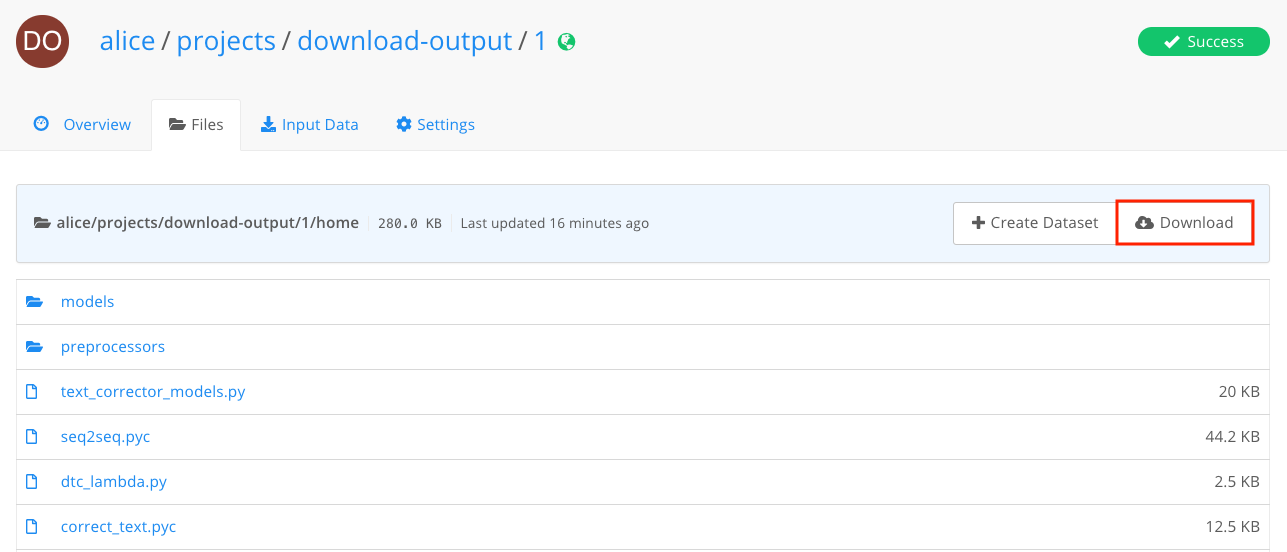The height and width of the screenshot is (552, 1287).
Task: Click the file icon for text_corrector_models.py
Action: pyautogui.click(x=32, y=392)
